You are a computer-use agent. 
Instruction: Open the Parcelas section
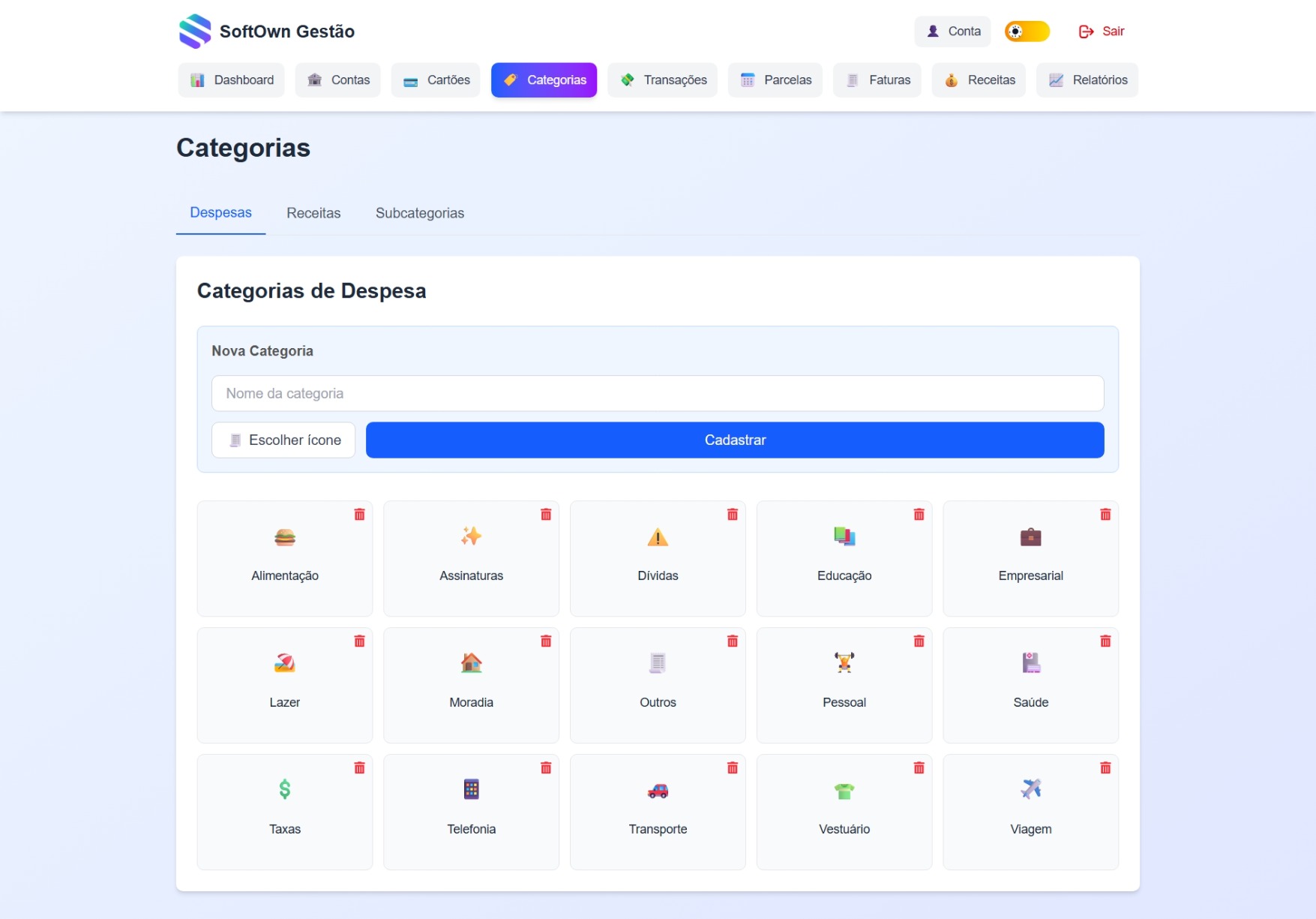[775, 80]
